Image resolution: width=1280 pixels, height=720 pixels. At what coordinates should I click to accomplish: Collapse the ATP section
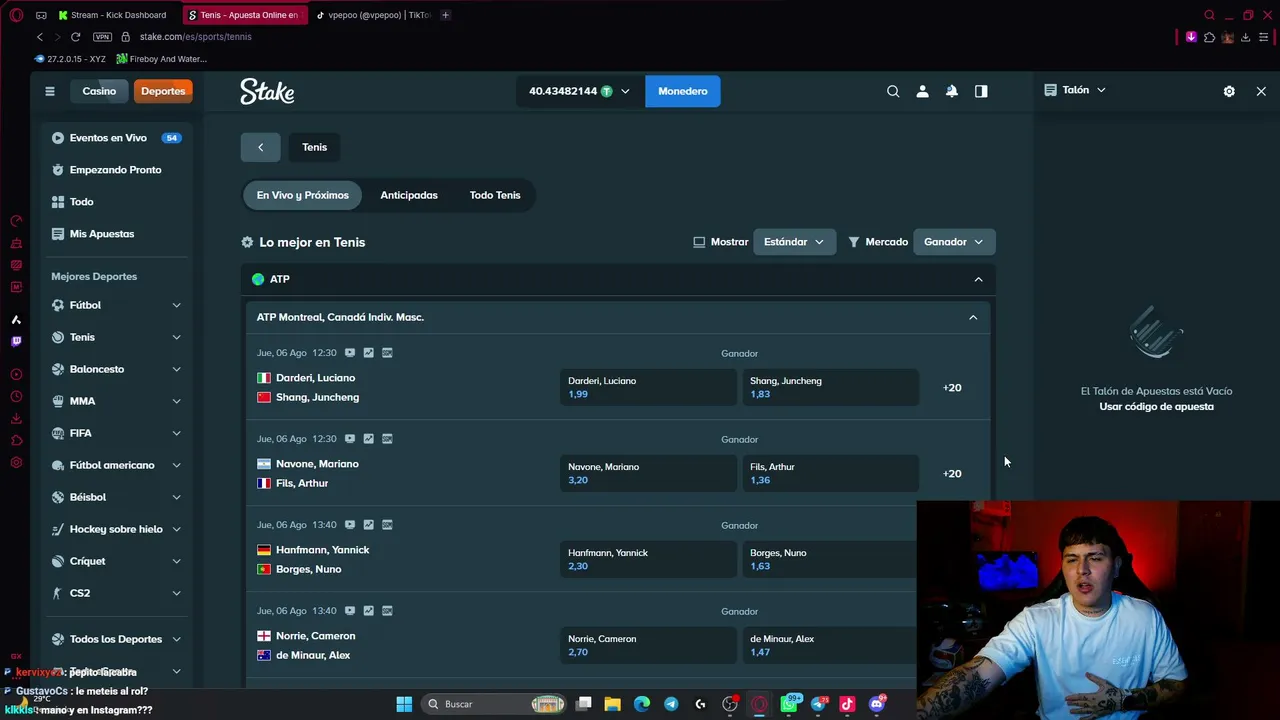point(978,280)
